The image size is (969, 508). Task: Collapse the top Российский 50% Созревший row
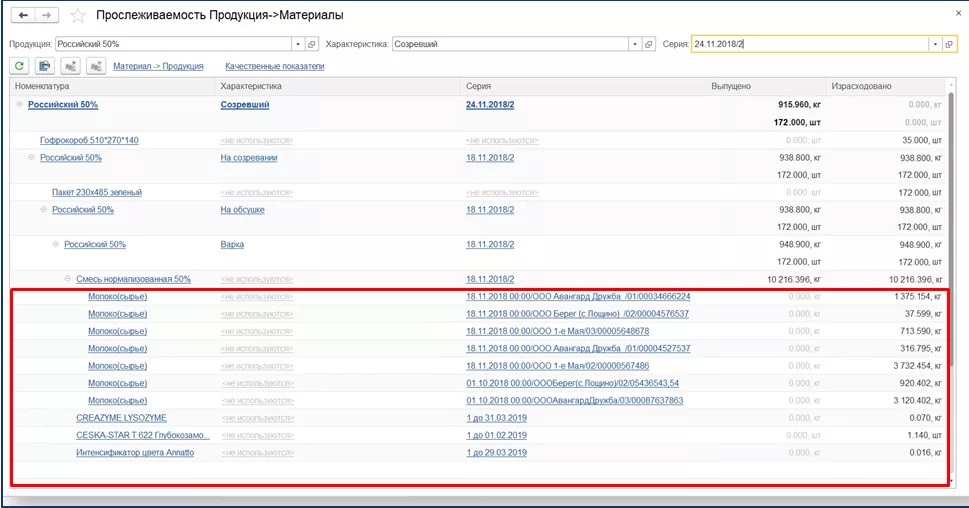pyautogui.click(x=19, y=104)
